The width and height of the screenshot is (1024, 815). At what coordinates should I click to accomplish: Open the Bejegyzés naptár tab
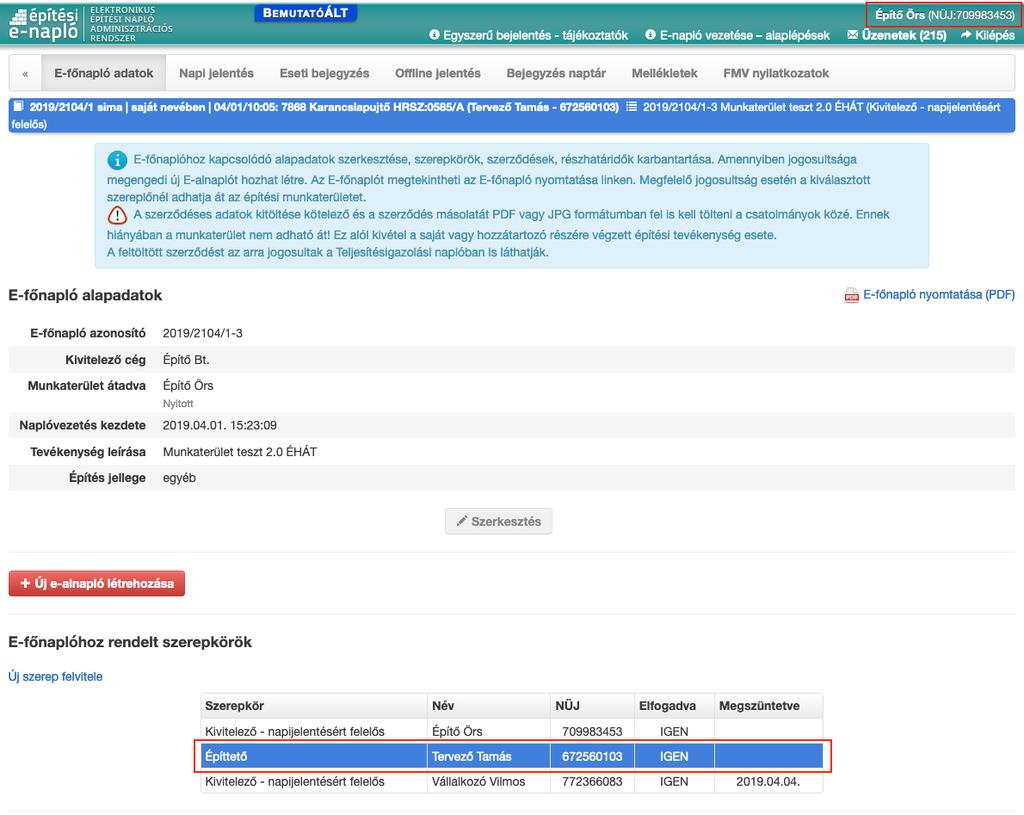(x=556, y=73)
